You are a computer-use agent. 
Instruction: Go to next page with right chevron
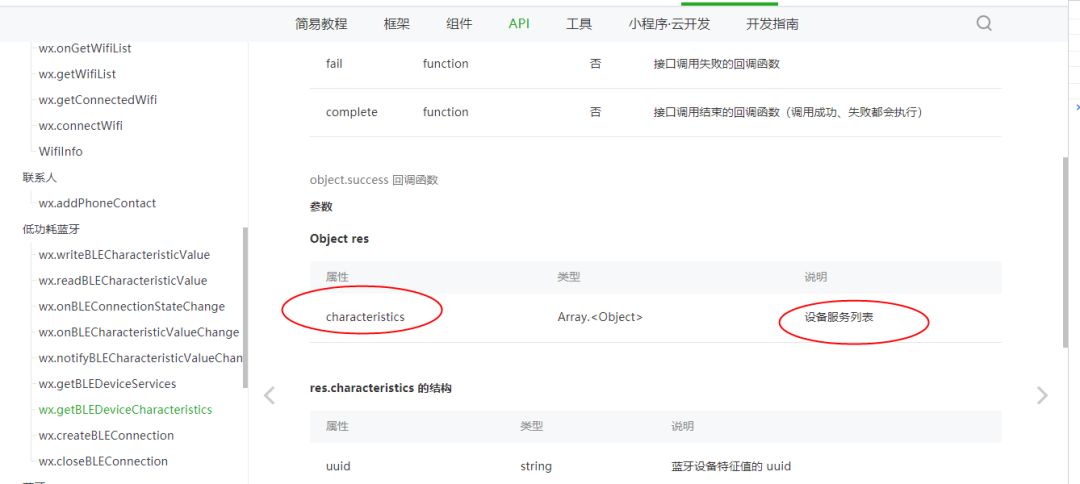coord(1042,395)
